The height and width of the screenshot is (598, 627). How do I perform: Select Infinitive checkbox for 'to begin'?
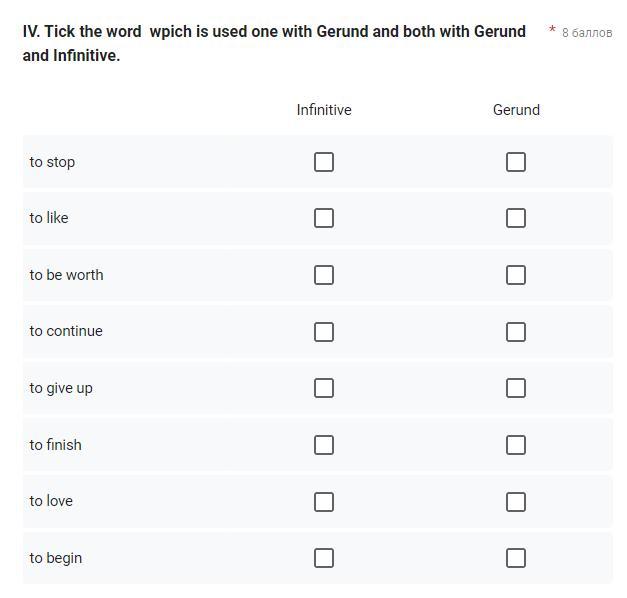click(x=323, y=558)
